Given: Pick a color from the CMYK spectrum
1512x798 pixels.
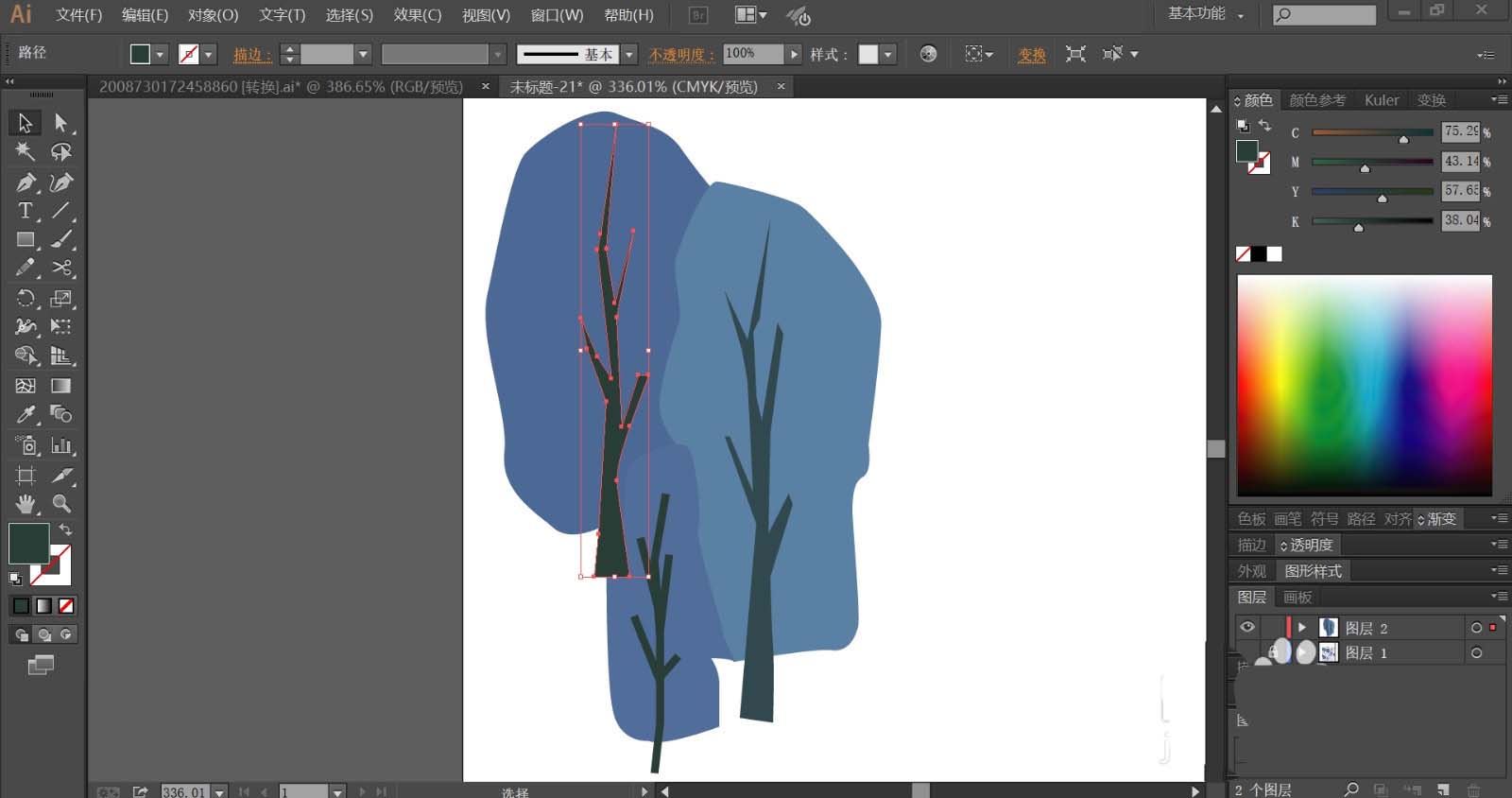Looking at the screenshot, I should tap(1365, 385).
